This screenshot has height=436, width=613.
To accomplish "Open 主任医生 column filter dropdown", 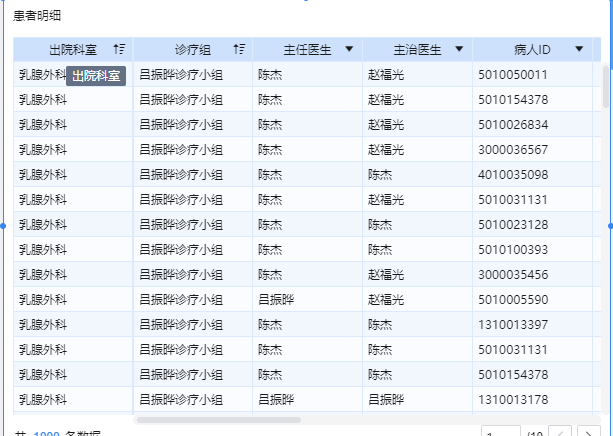I will pyautogui.click(x=349, y=49).
